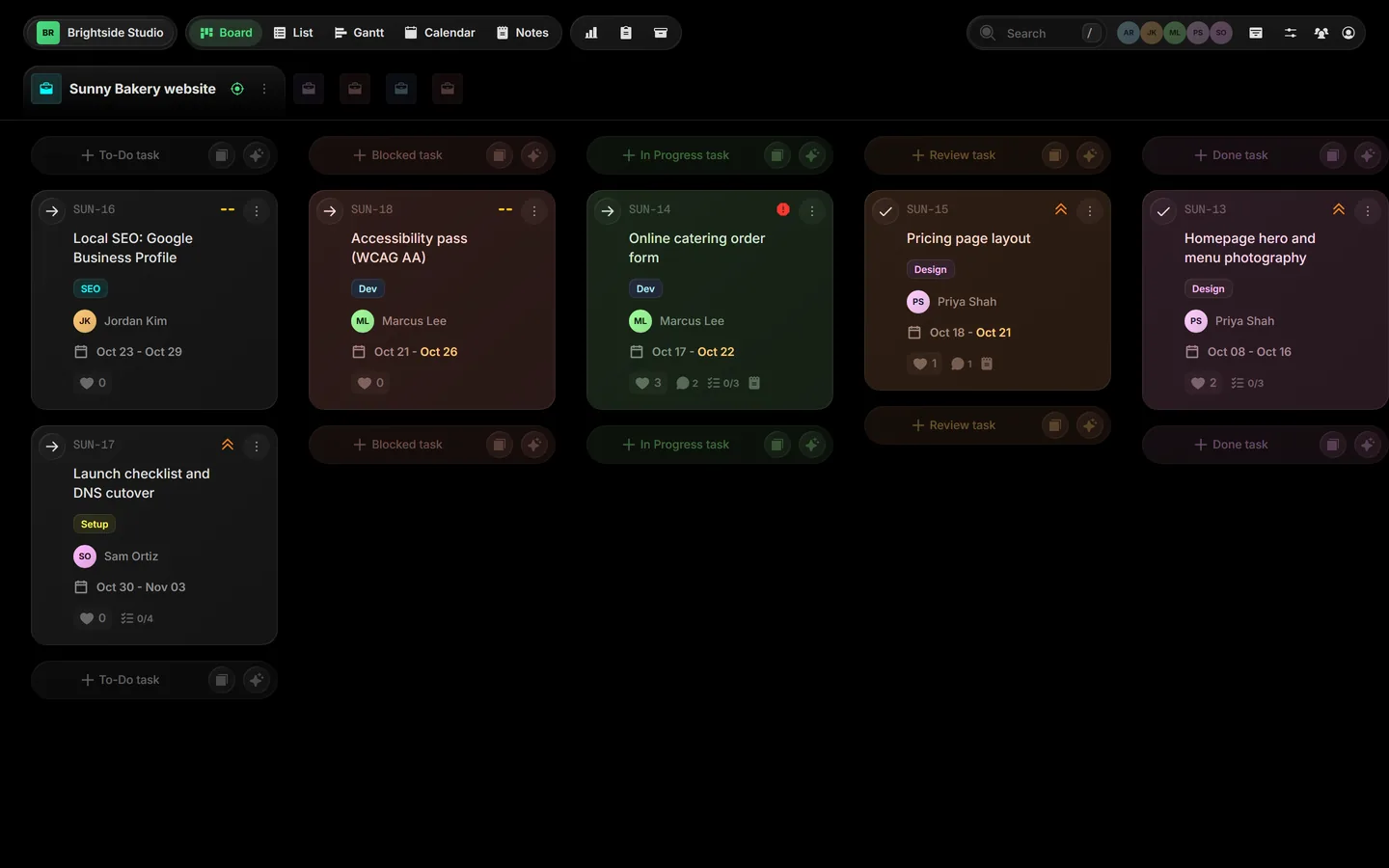Switch to the Gantt view
The height and width of the screenshot is (868, 1389).
(x=359, y=33)
